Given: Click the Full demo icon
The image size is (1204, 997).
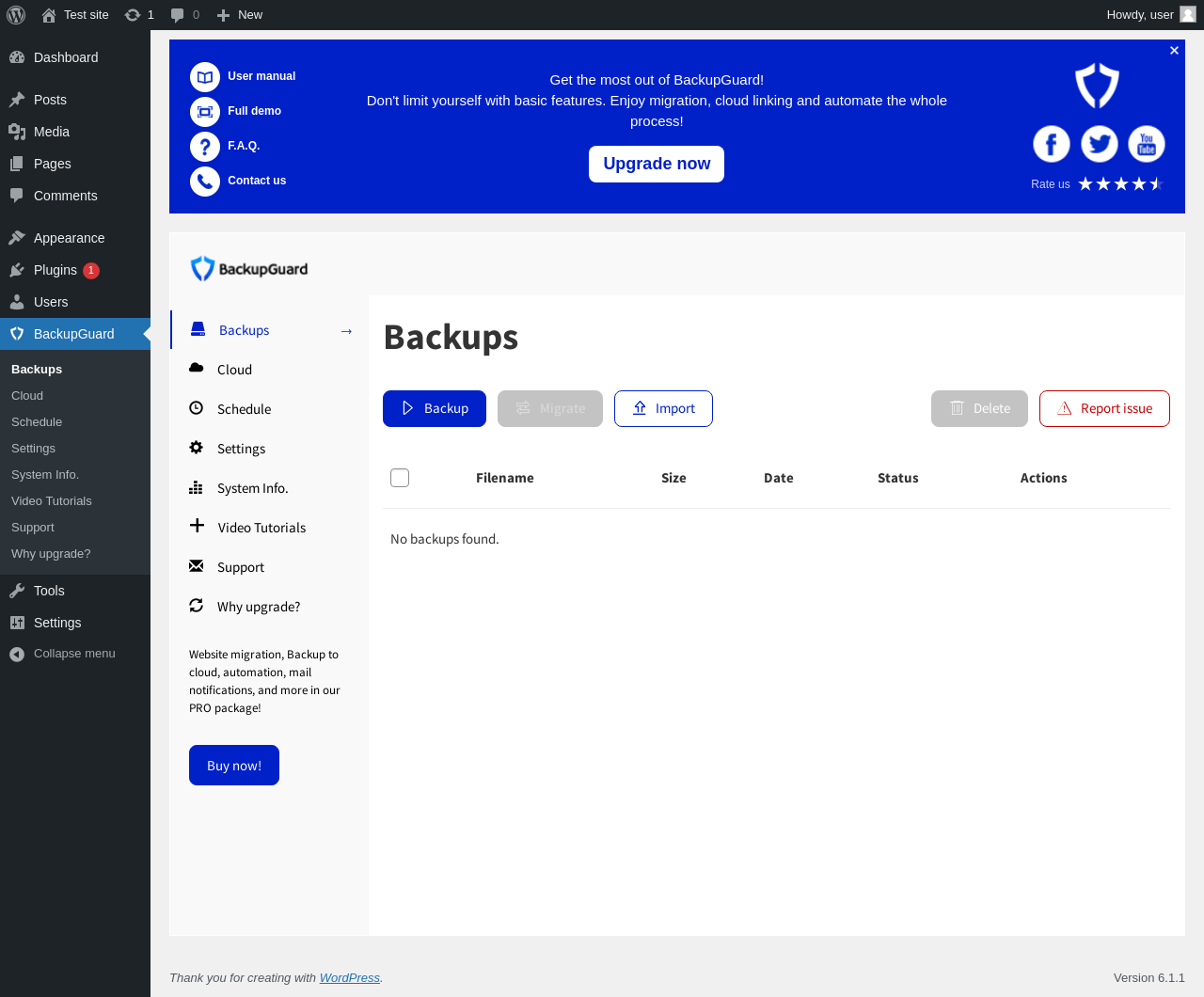Looking at the screenshot, I should (x=205, y=112).
